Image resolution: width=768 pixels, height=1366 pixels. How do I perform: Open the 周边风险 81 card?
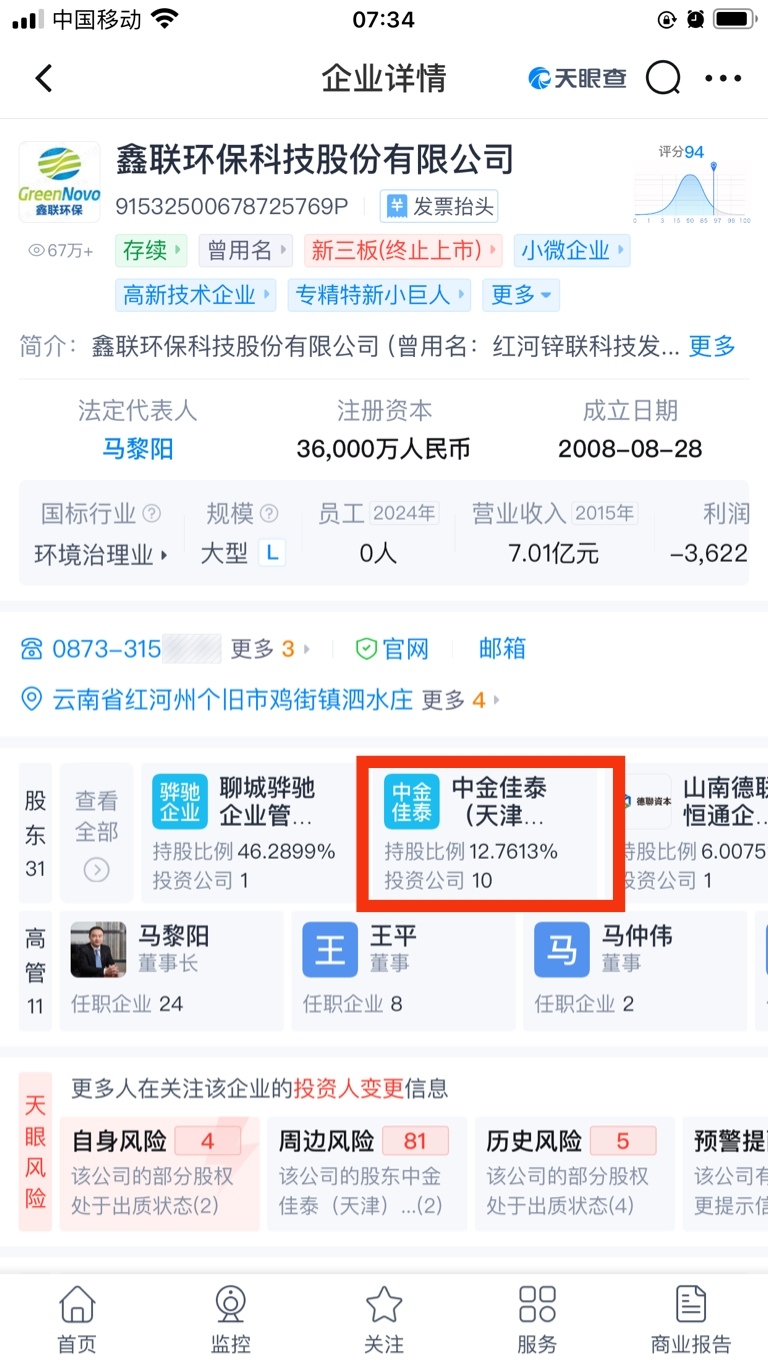pyautogui.click(x=367, y=1173)
